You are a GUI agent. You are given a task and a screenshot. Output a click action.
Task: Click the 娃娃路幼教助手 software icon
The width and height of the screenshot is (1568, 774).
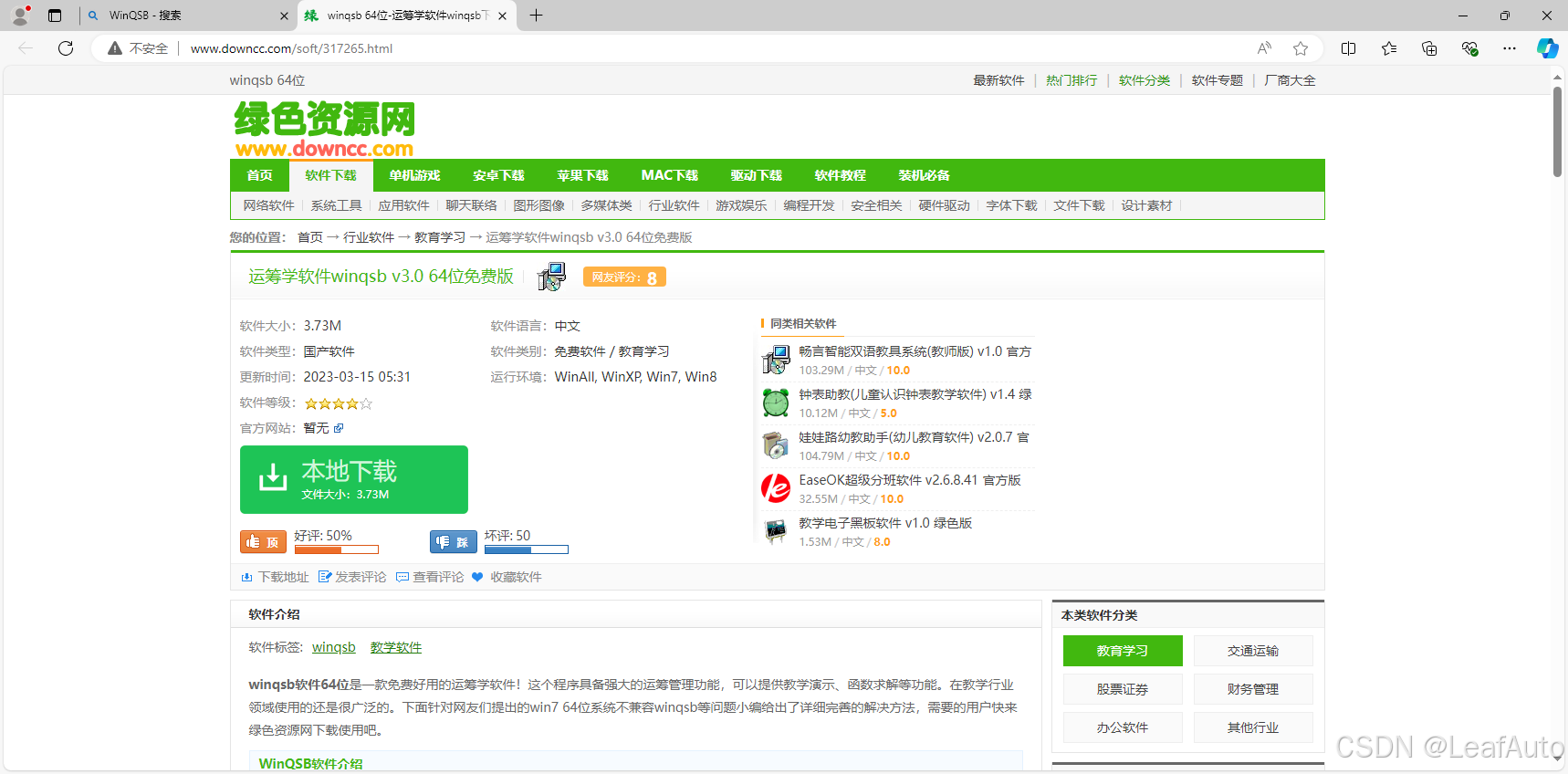776,445
